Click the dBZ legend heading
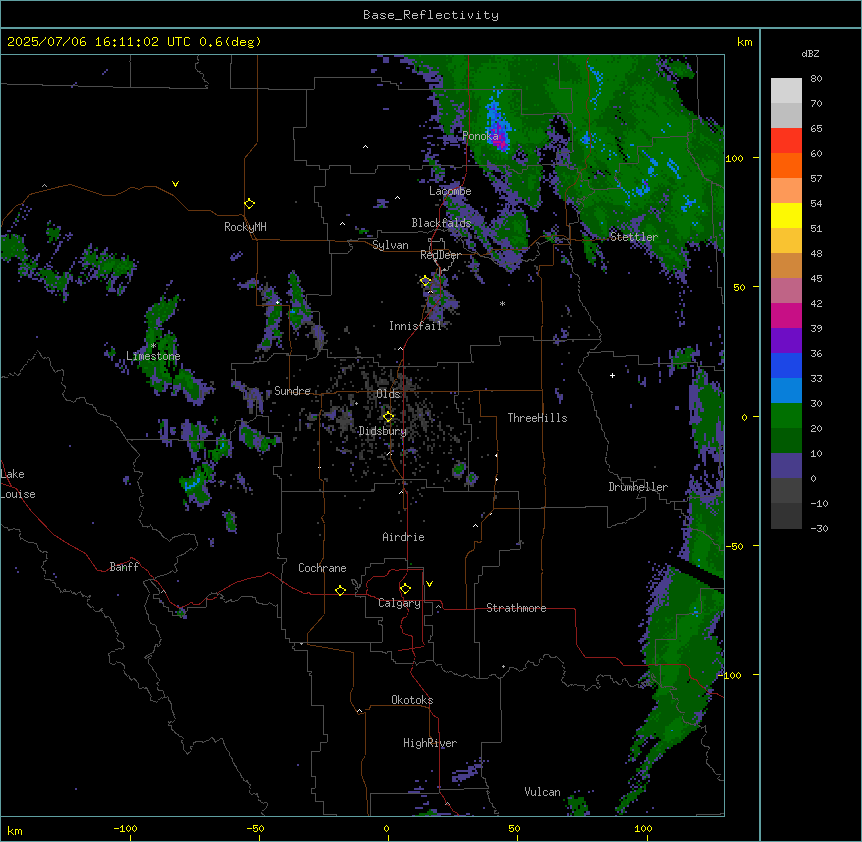 (810, 53)
